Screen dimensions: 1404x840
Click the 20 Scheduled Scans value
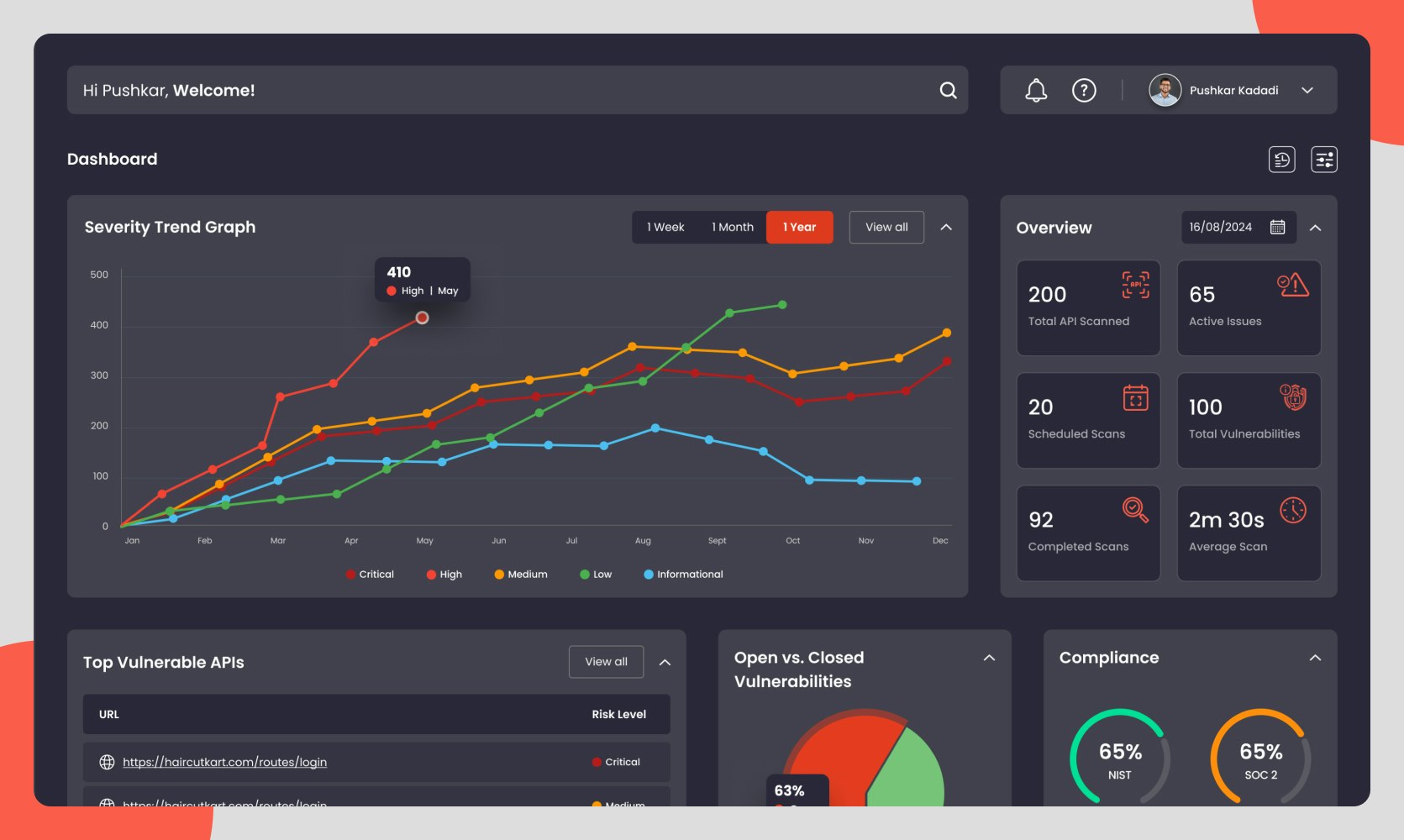[1040, 407]
